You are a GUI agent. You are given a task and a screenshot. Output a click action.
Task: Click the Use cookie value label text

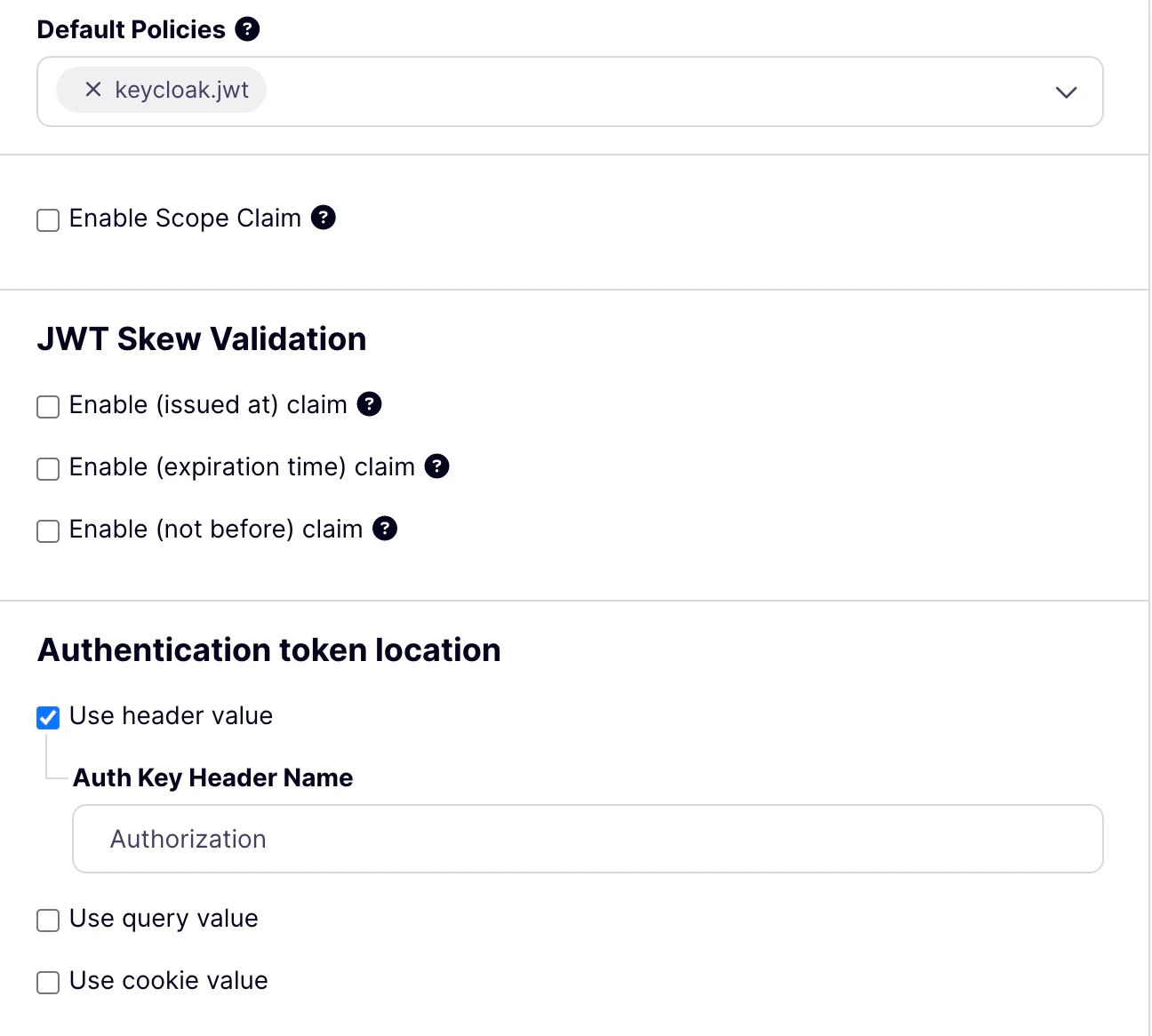(x=168, y=980)
